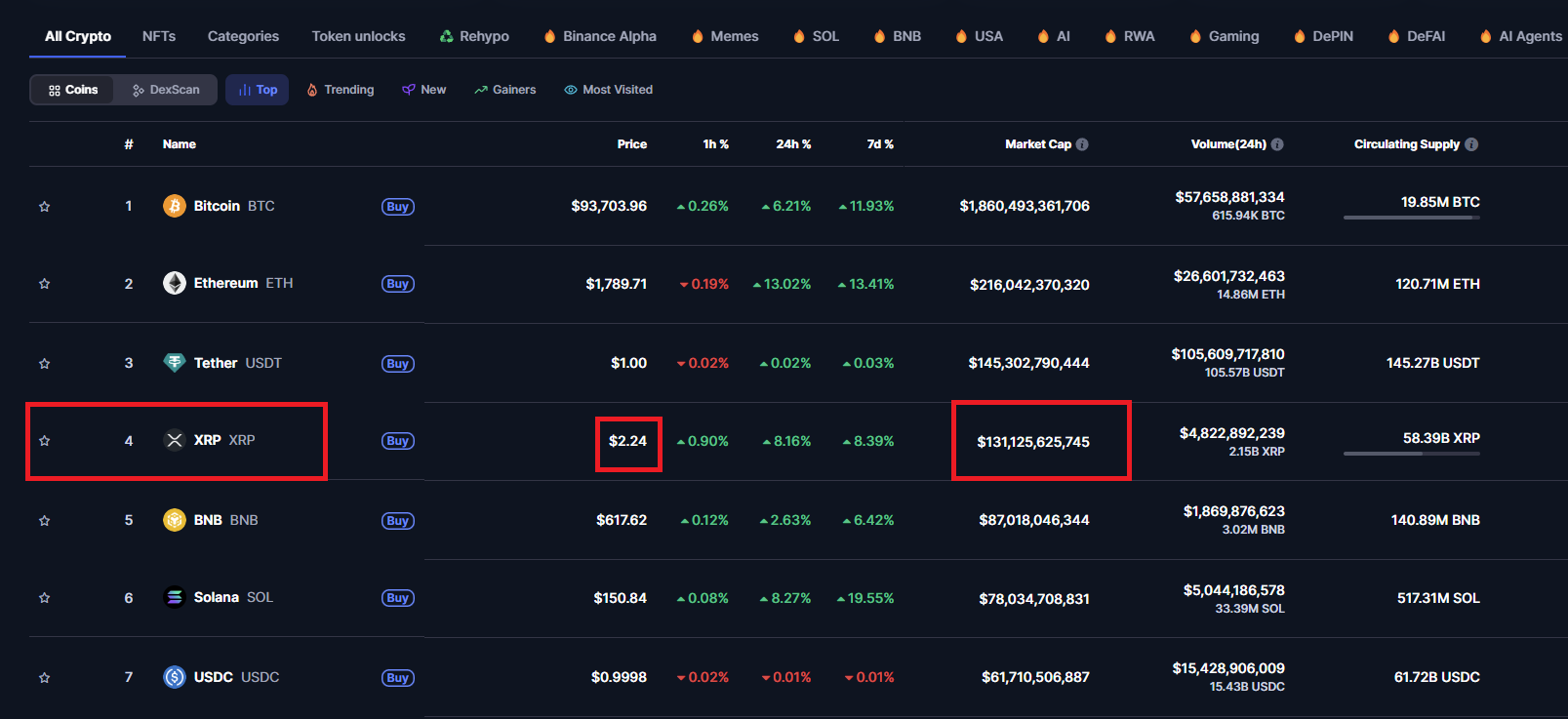
Task: Filter by BNB category tab
Action: coord(898,36)
